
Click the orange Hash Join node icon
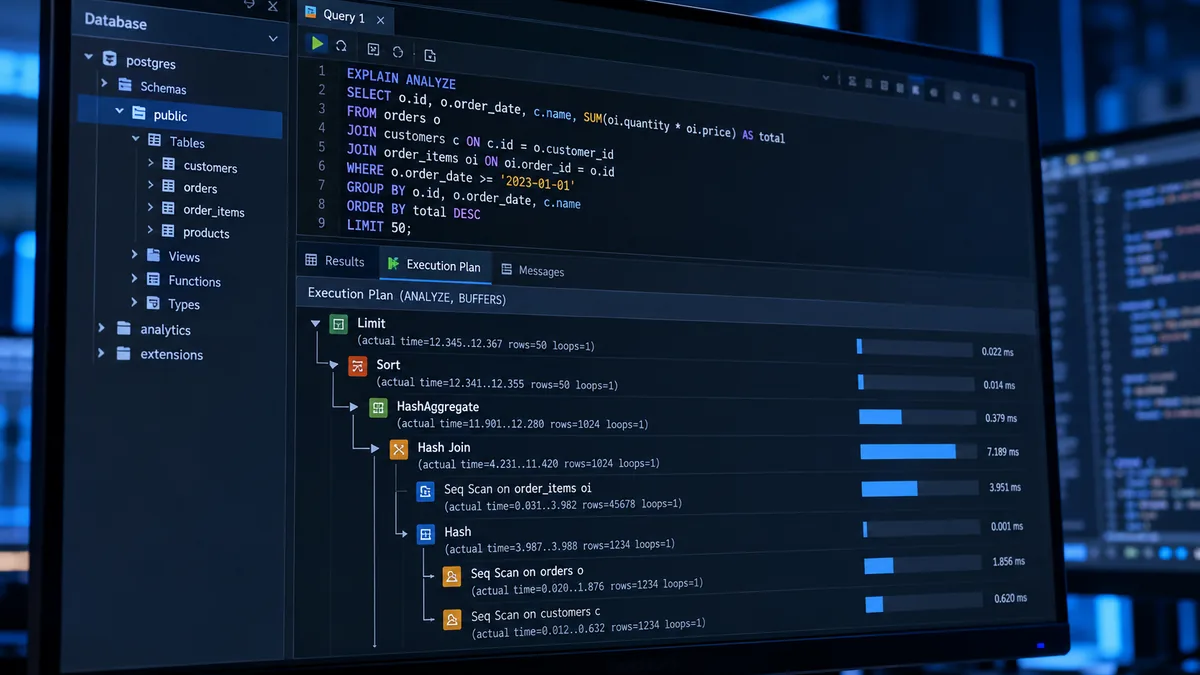[399, 449]
